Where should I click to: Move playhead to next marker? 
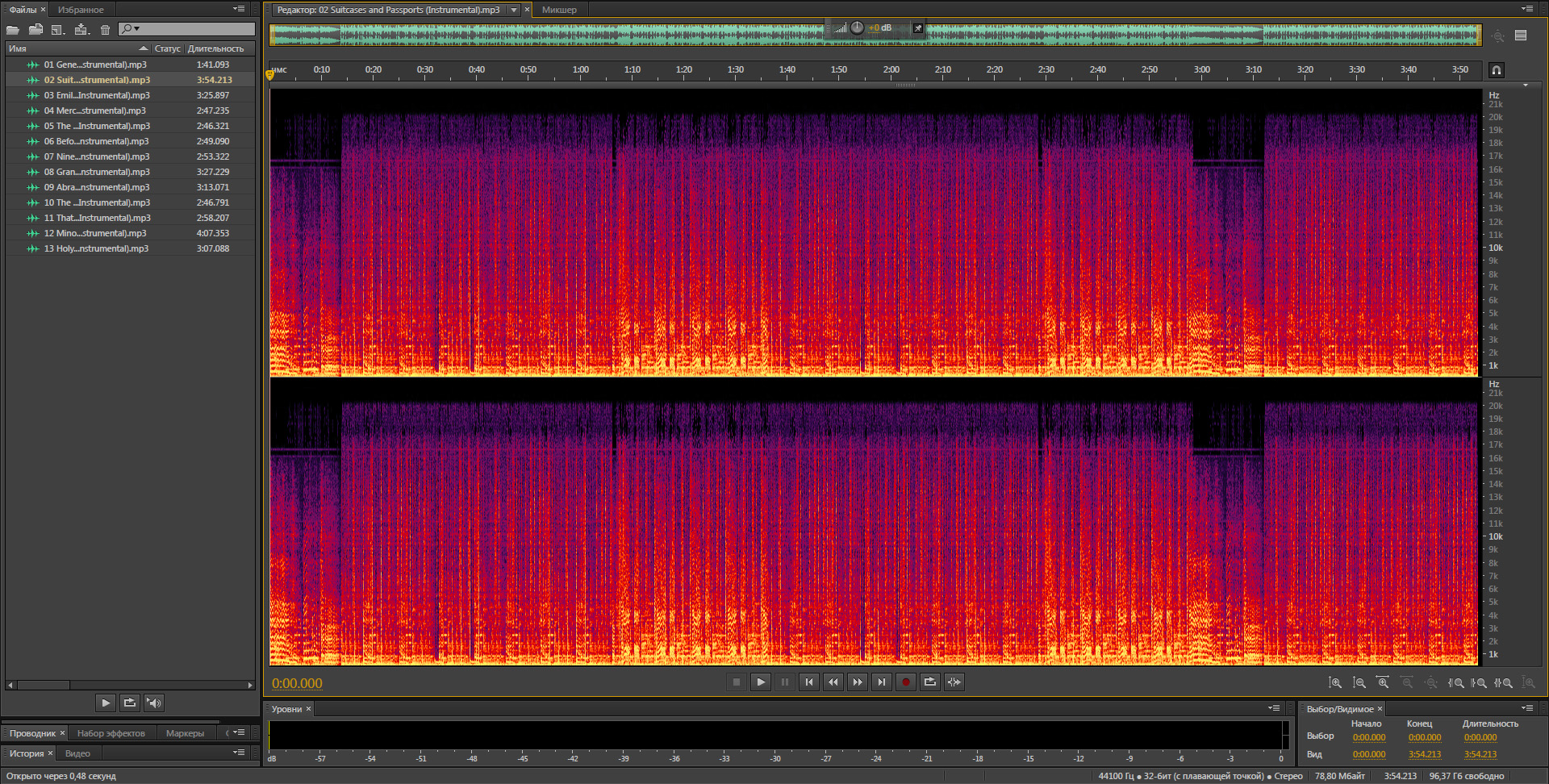882,682
